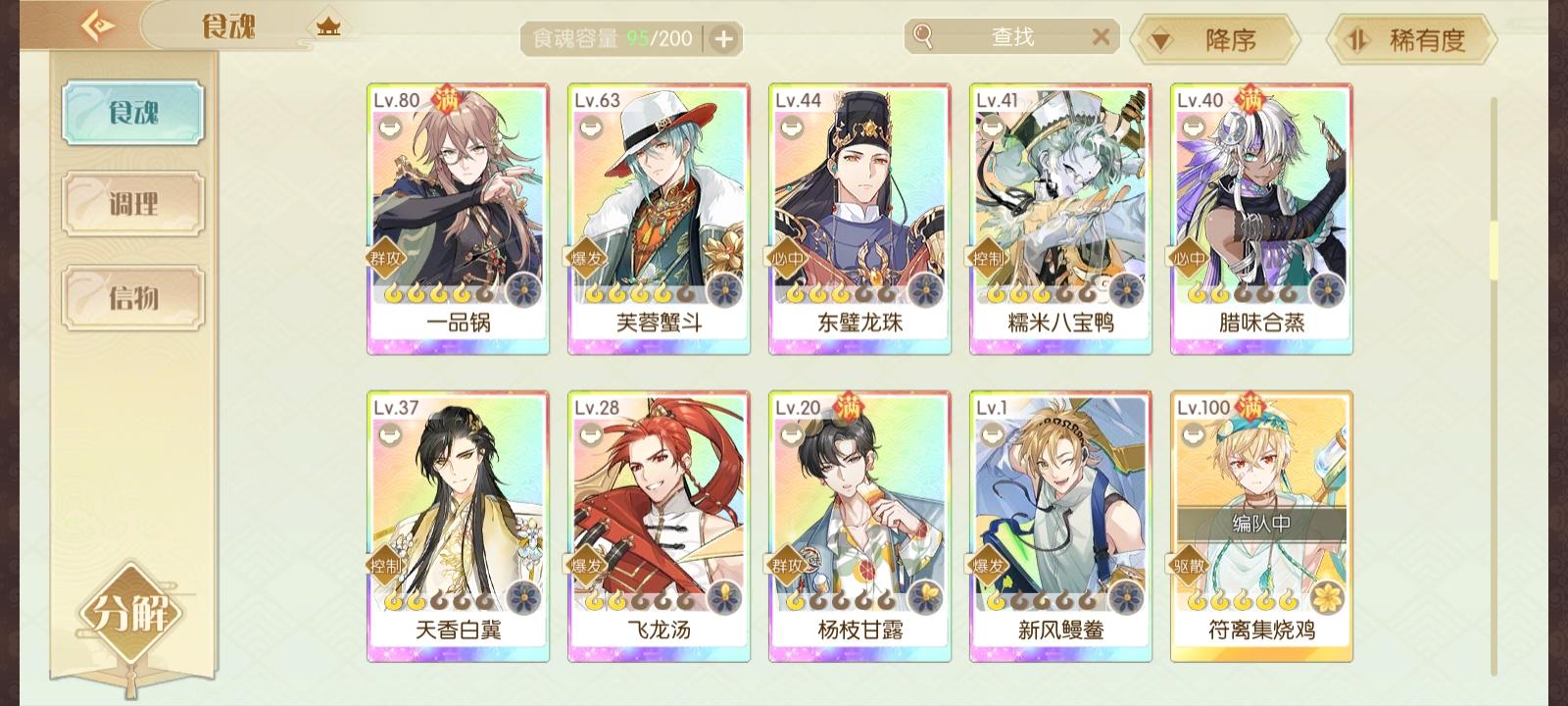Open the 糯米八宝鸭 character card
The width and height of the screenshot is (1568, 706).
1060,219
